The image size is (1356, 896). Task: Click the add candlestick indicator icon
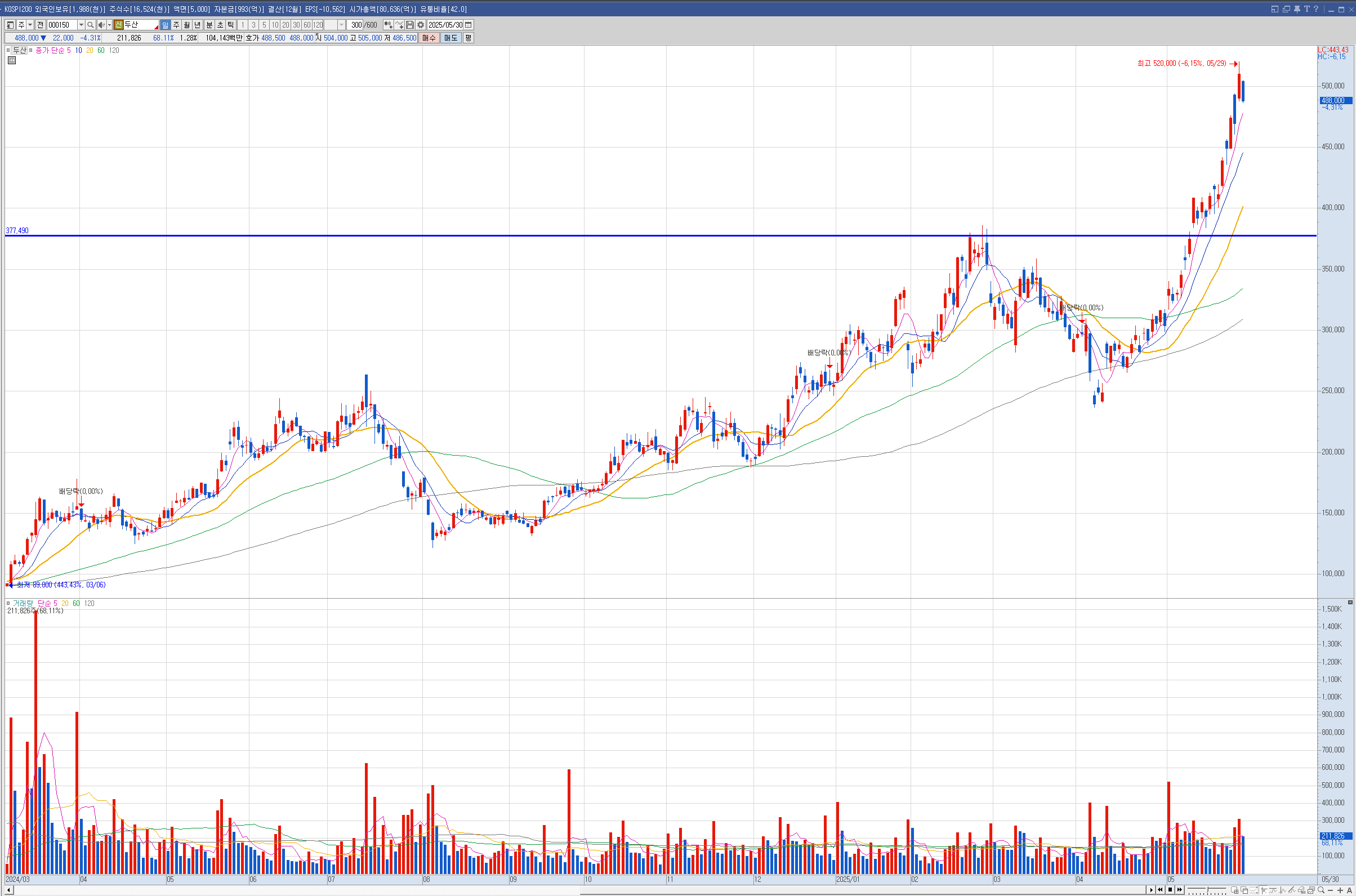388,25
